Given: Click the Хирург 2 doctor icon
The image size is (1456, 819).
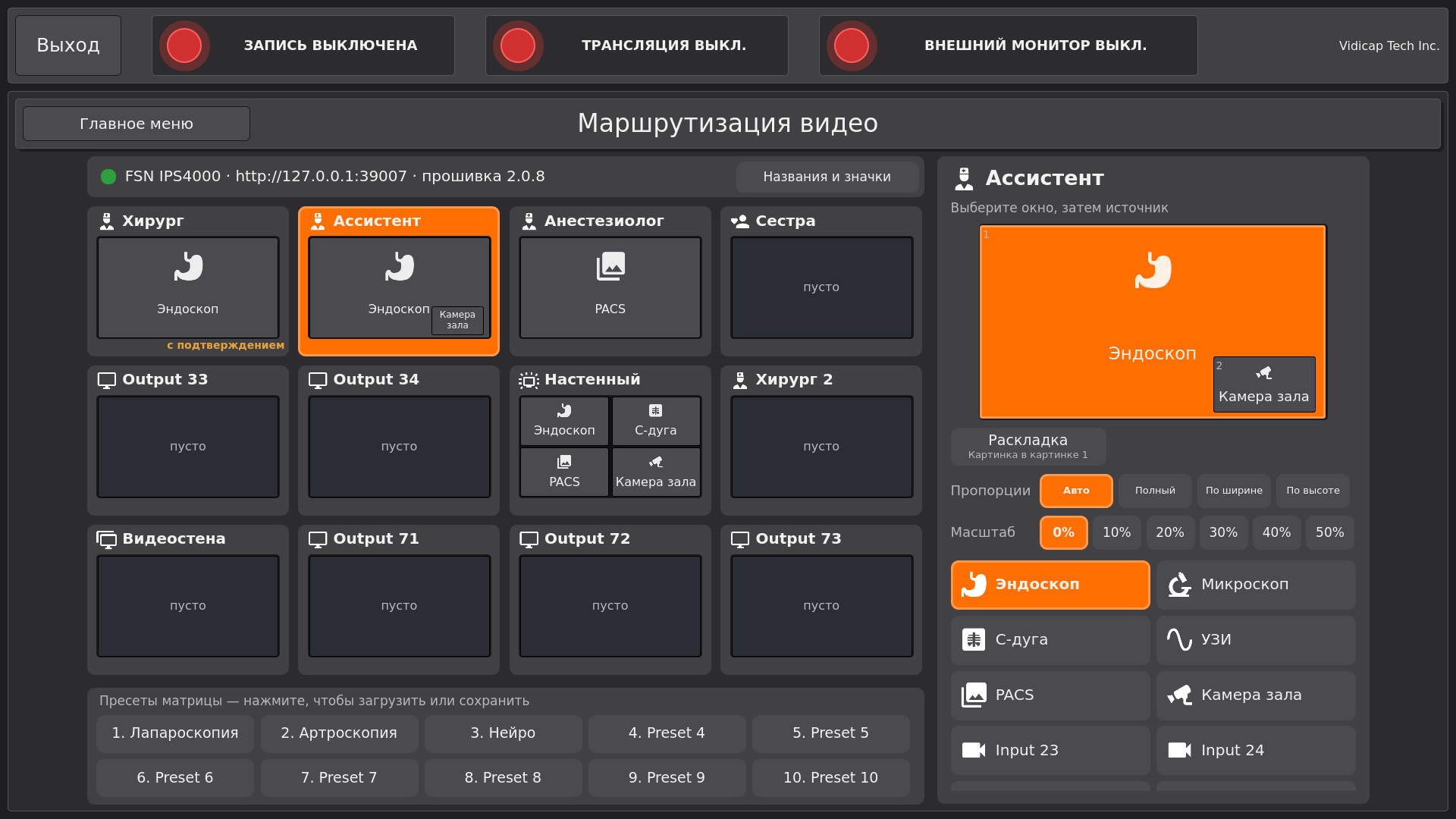Looking at the screenshot, I should [740, 381].
